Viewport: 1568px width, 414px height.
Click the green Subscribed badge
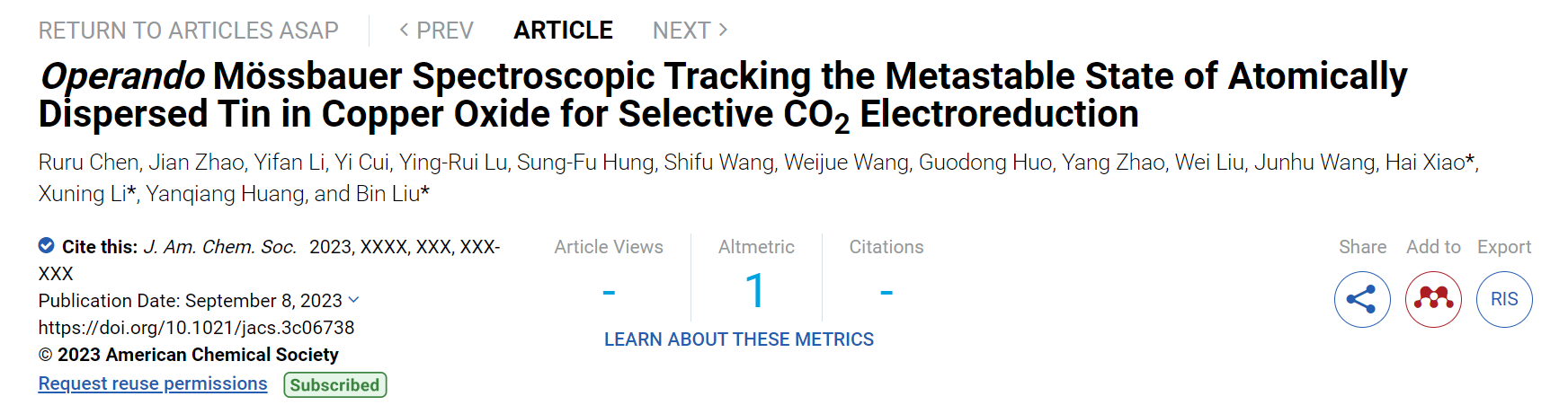tap(335, 384)
